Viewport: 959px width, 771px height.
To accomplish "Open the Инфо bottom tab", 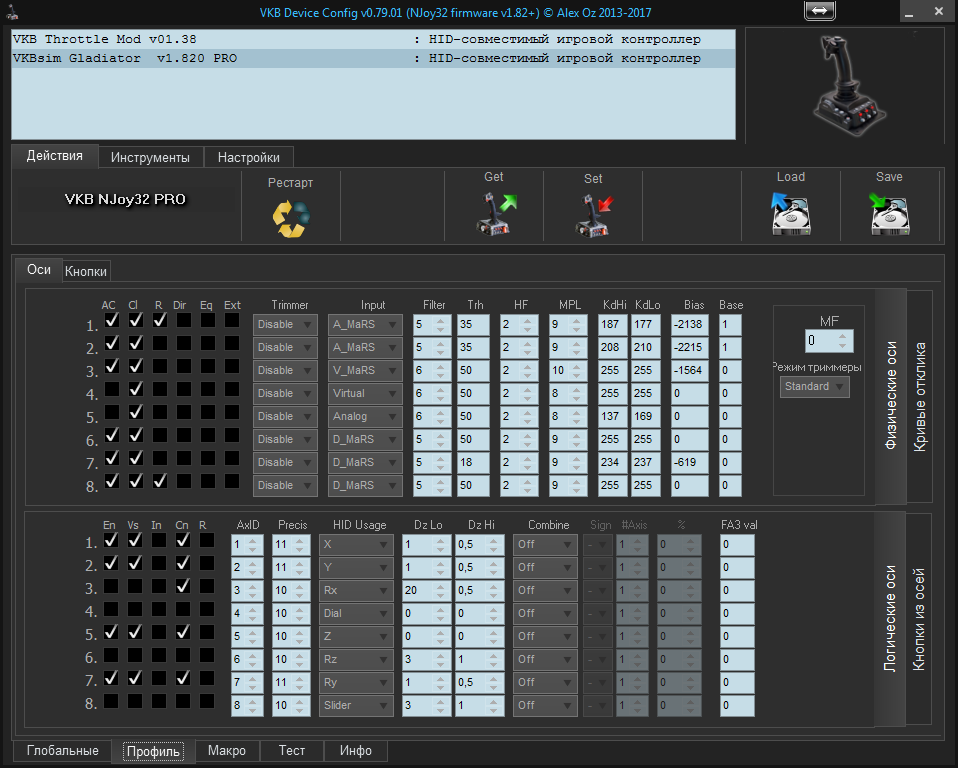I will click(x=356, y=751).
